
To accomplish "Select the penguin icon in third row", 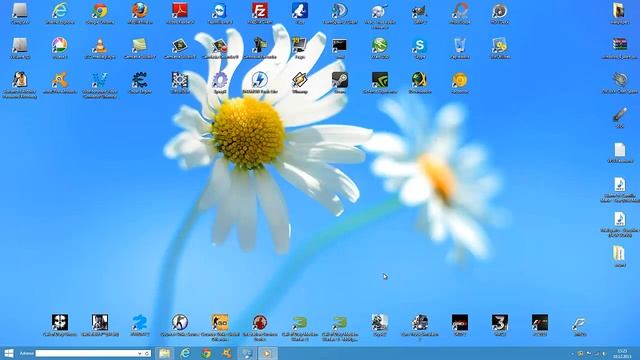I will pos(20,80).
